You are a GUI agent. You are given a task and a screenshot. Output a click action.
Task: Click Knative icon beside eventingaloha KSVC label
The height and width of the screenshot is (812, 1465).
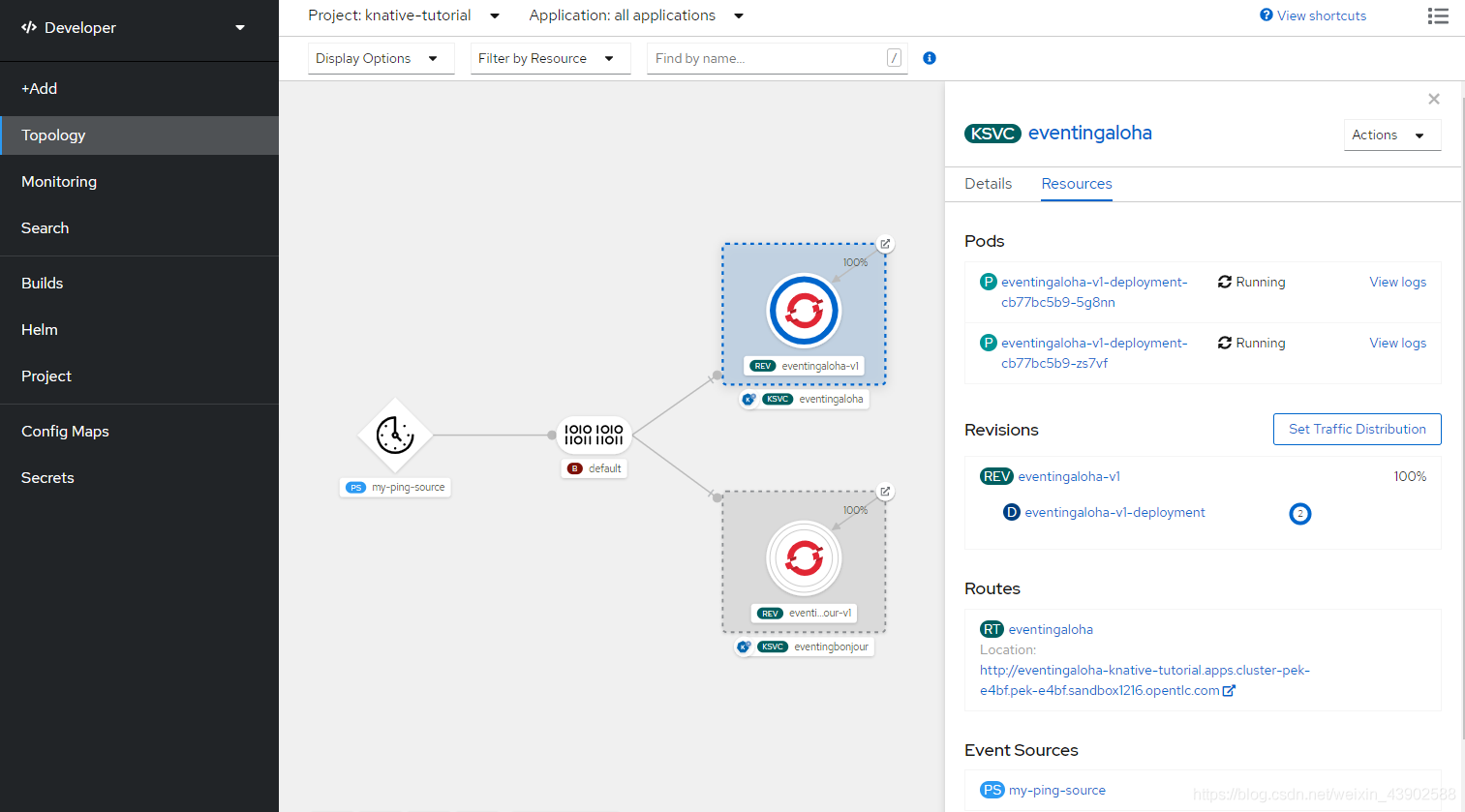pyautogui.click(x=748, y=399)
